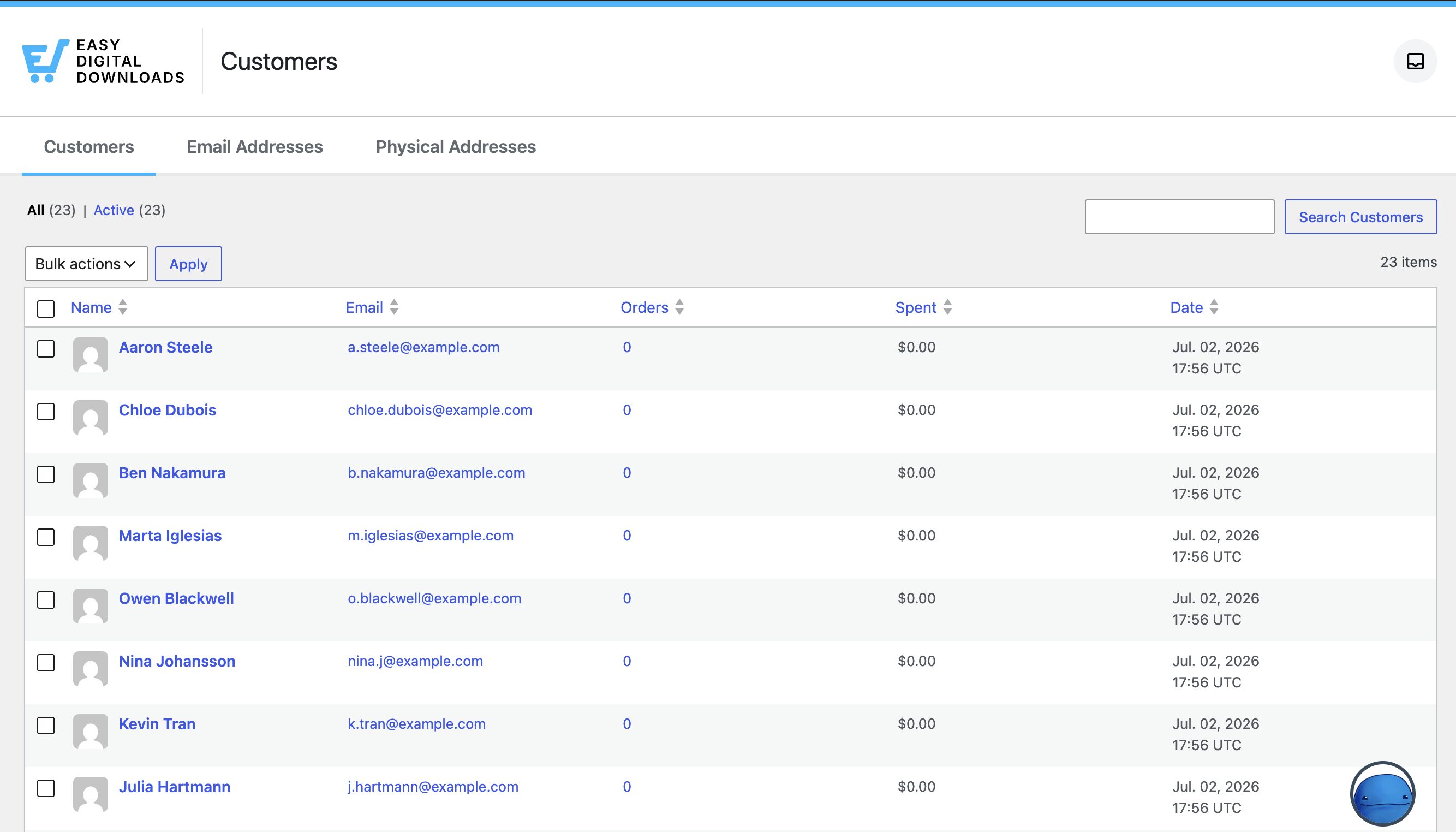Click email o.blackwell@example.com

coord(435,598)
